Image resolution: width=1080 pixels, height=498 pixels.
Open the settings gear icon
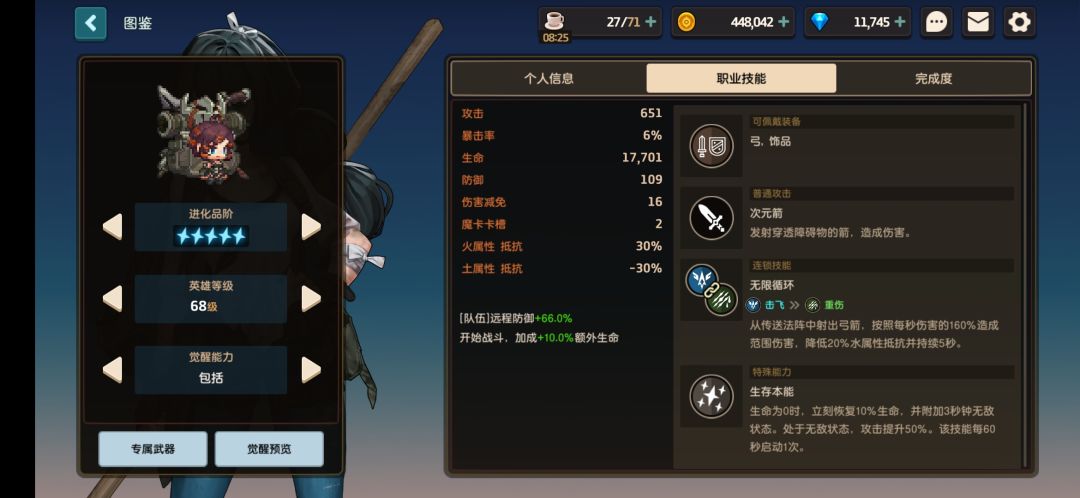[1019, 23]
